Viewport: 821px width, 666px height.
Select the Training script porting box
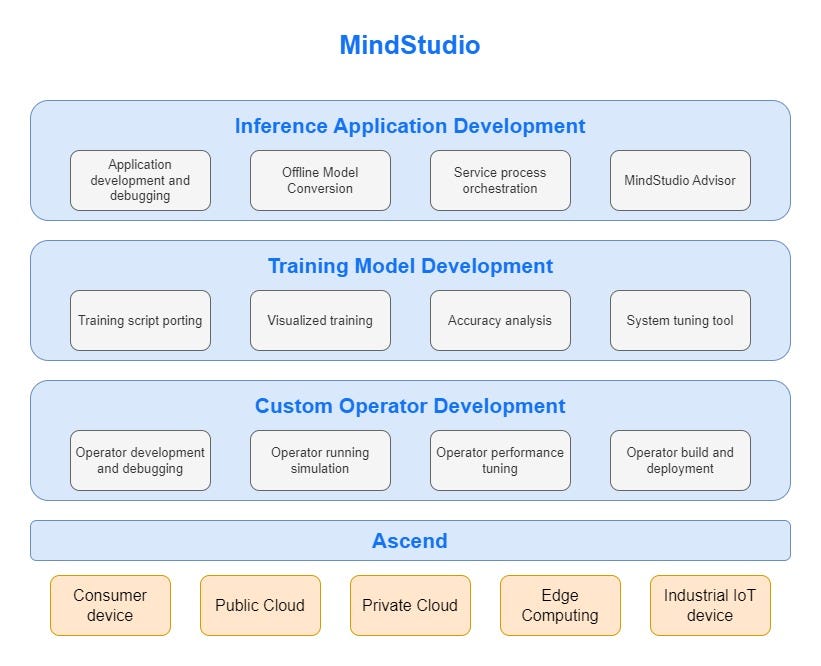[140, 320]
